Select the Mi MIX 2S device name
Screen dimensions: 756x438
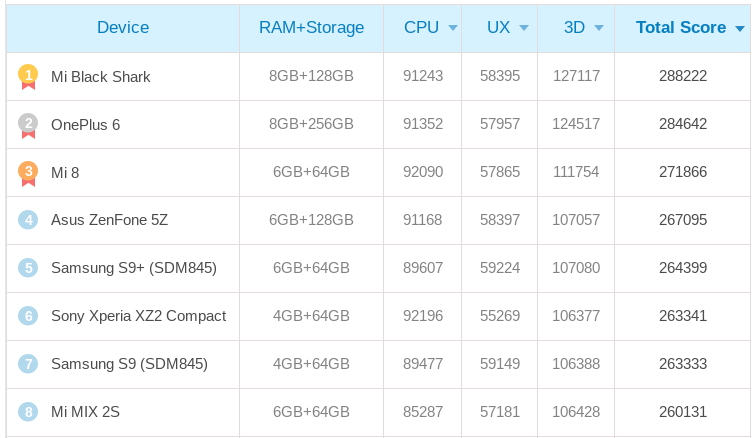coord(85,412)
